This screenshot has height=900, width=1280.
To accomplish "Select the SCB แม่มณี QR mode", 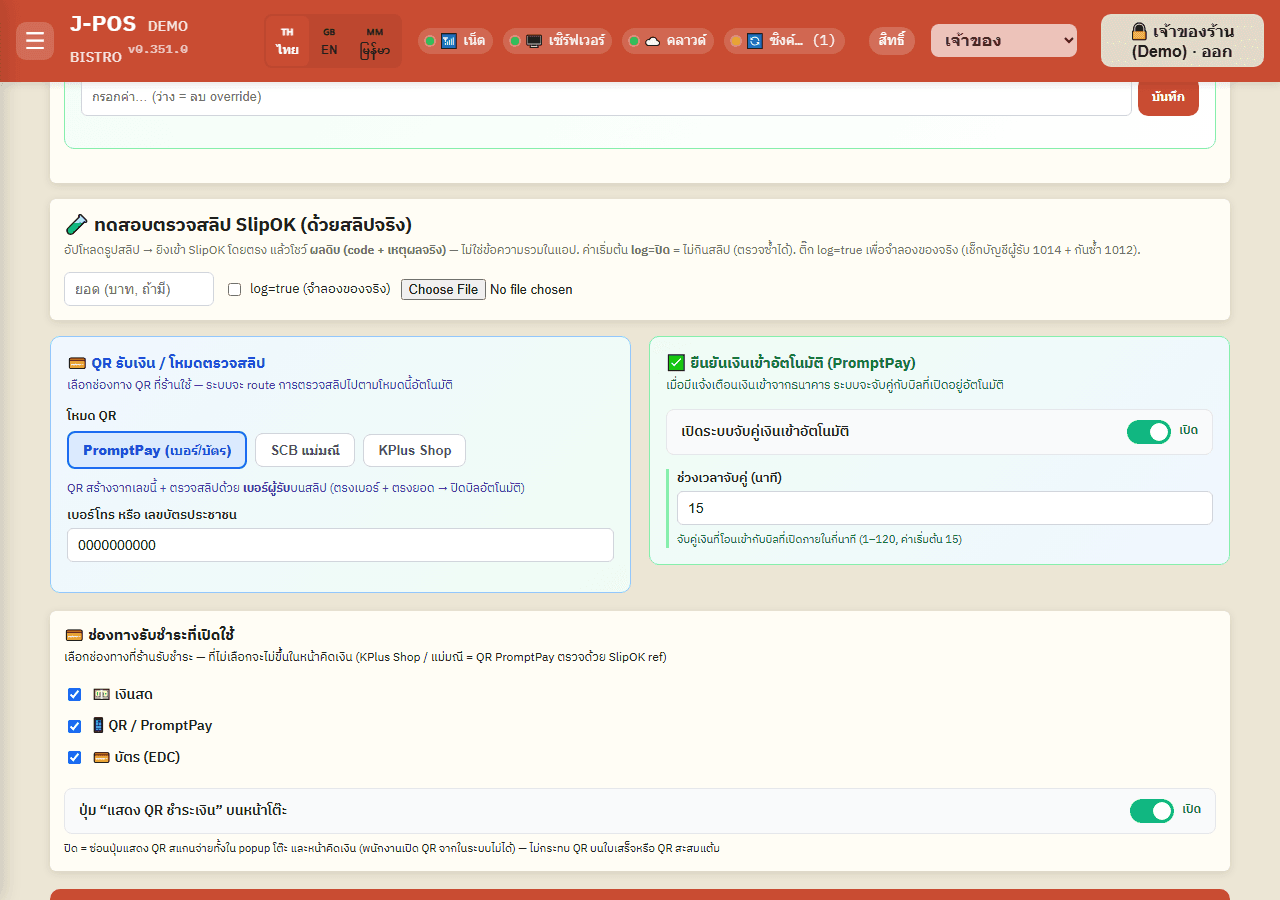I will coord(305,450).
